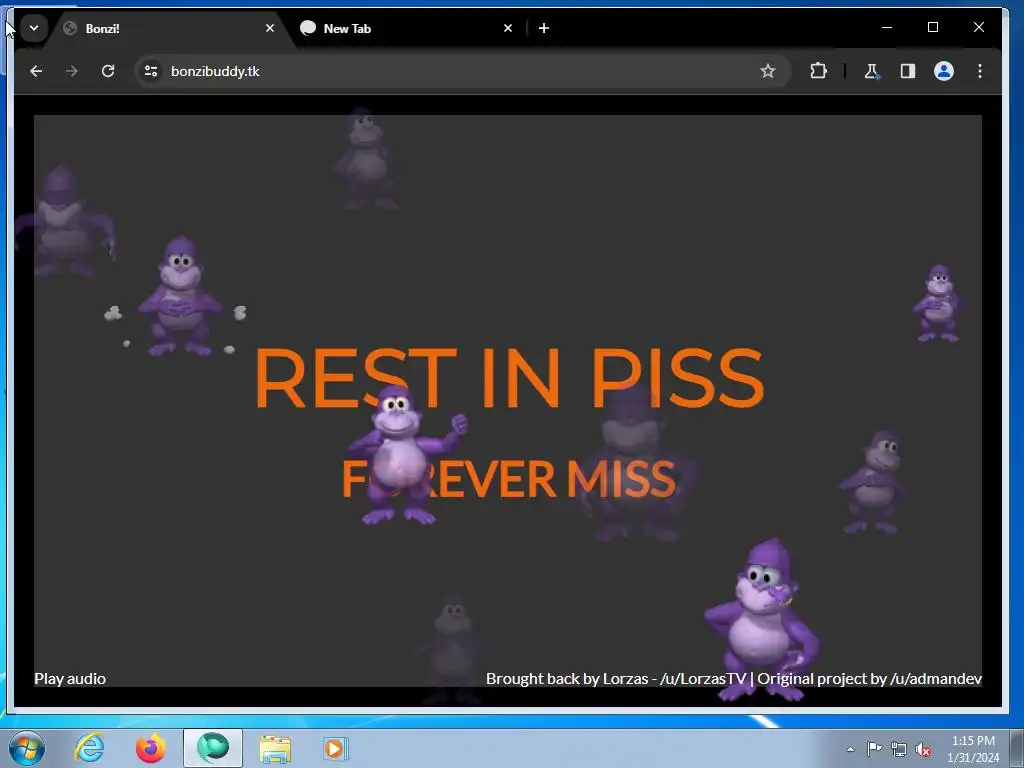Maximize the Chrome window
Viewport: 1024px width, 768px height.
(933, 27)
